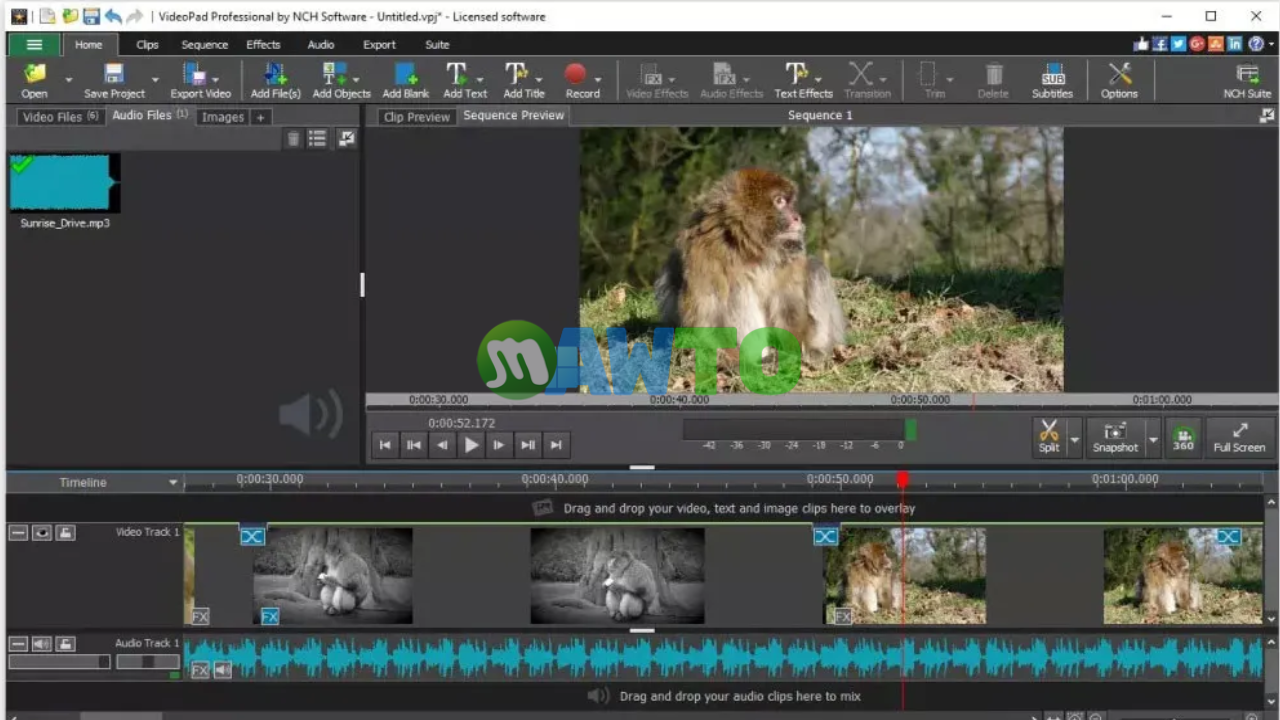Image resolution: width=1280 pixels, height=720 pixels.
Task: Click the Add Objects icon
Action: (x=334, y=74)
